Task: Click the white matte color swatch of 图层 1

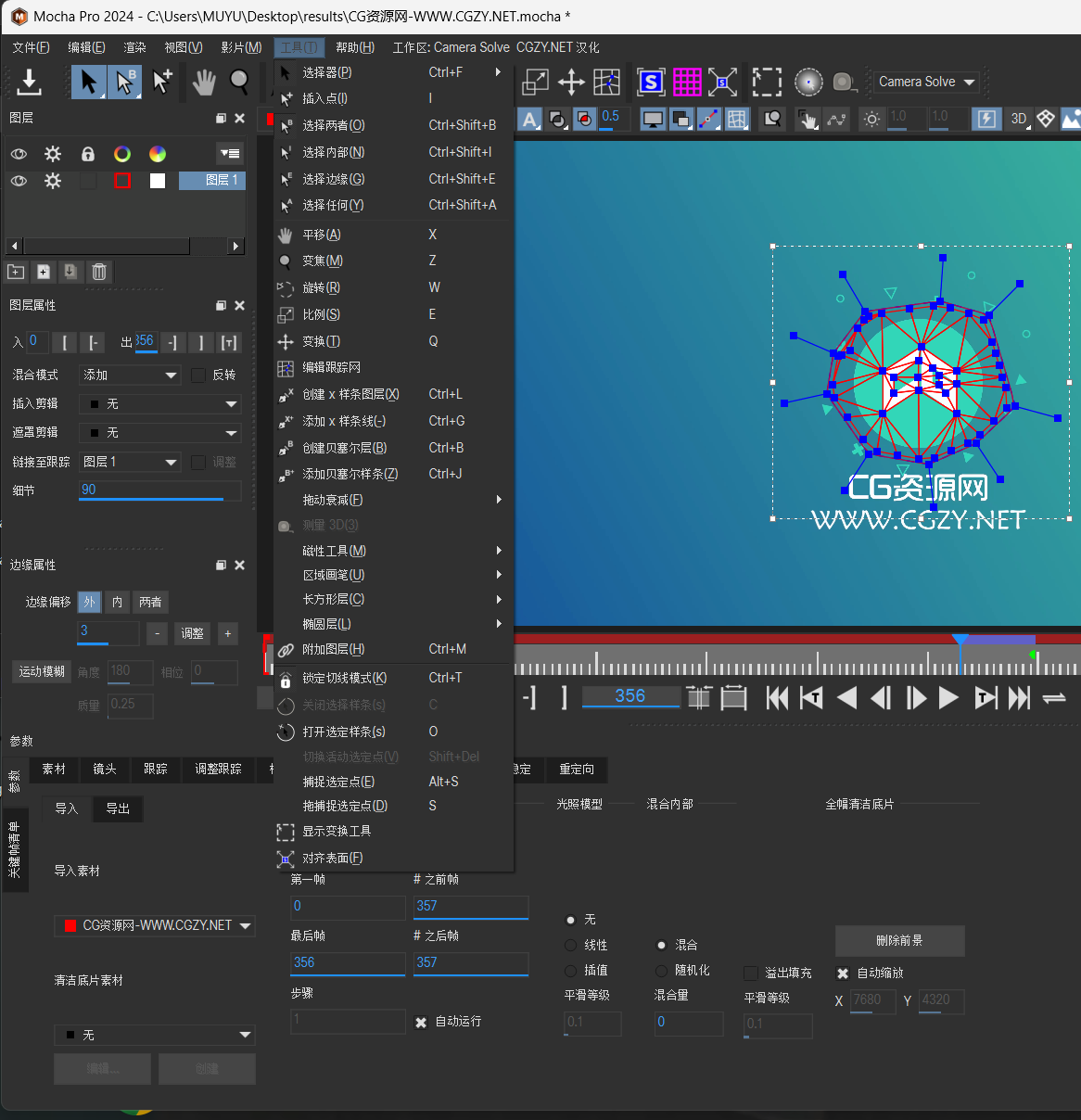Action: tap(158, 181)
